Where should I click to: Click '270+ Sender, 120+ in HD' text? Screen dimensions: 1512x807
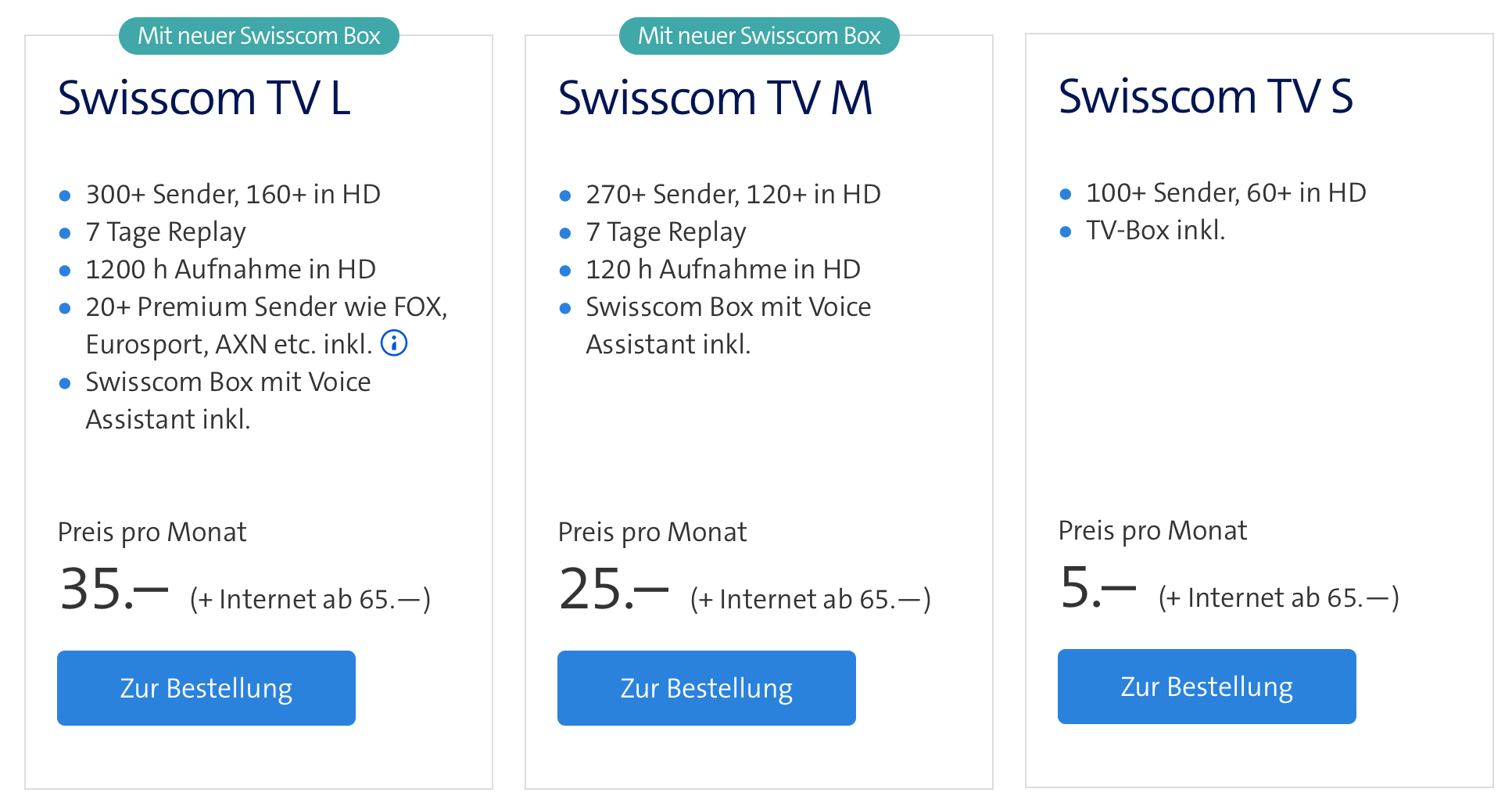click(x=733, y=194)
